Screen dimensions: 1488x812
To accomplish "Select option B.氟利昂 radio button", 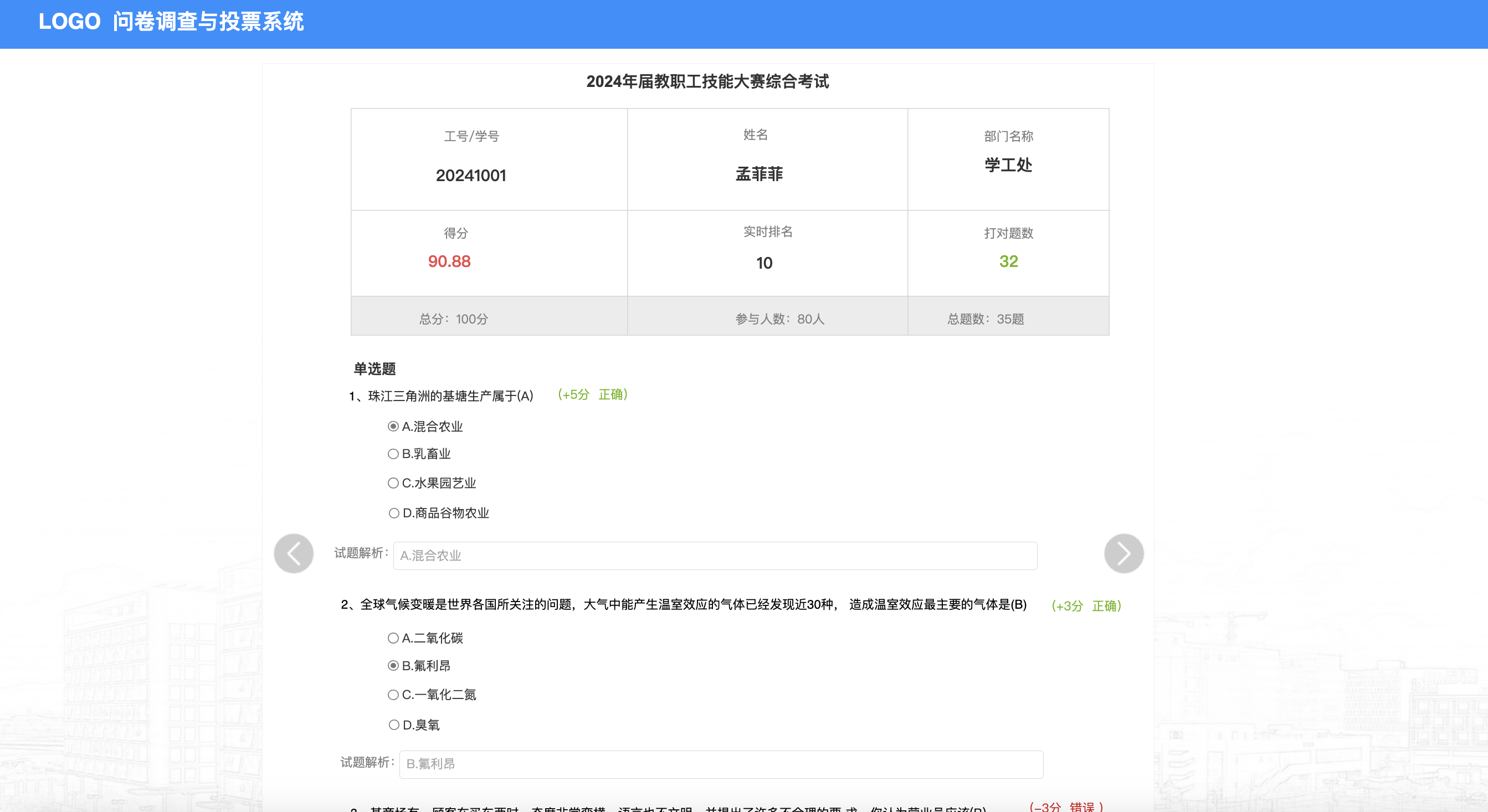I will 393,665.
